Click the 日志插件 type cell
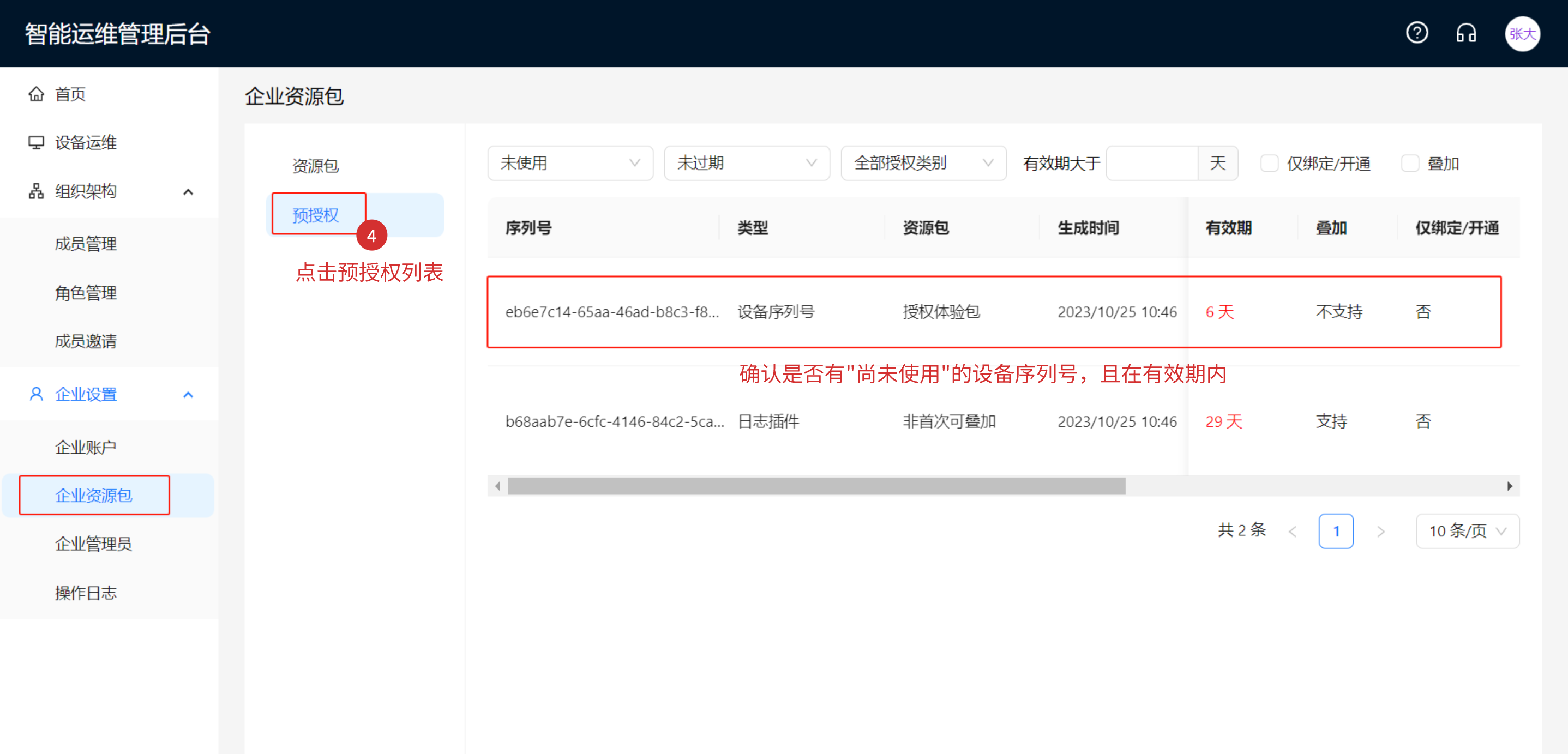1568x754 pixels. 768,422
